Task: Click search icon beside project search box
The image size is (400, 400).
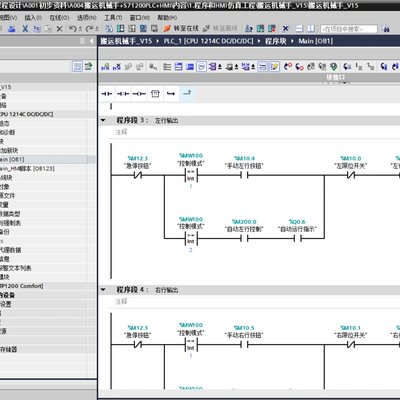Action: click(x=386, y=29)
